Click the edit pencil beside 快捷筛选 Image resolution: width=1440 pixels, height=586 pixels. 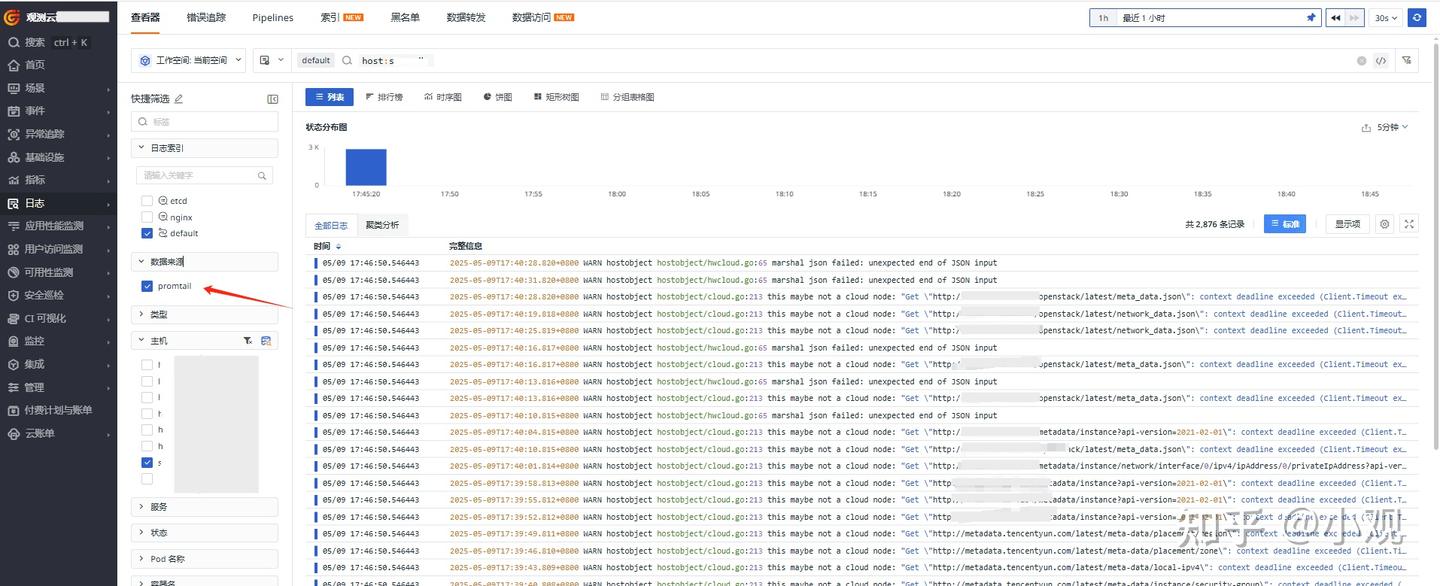tap(179, 99)
